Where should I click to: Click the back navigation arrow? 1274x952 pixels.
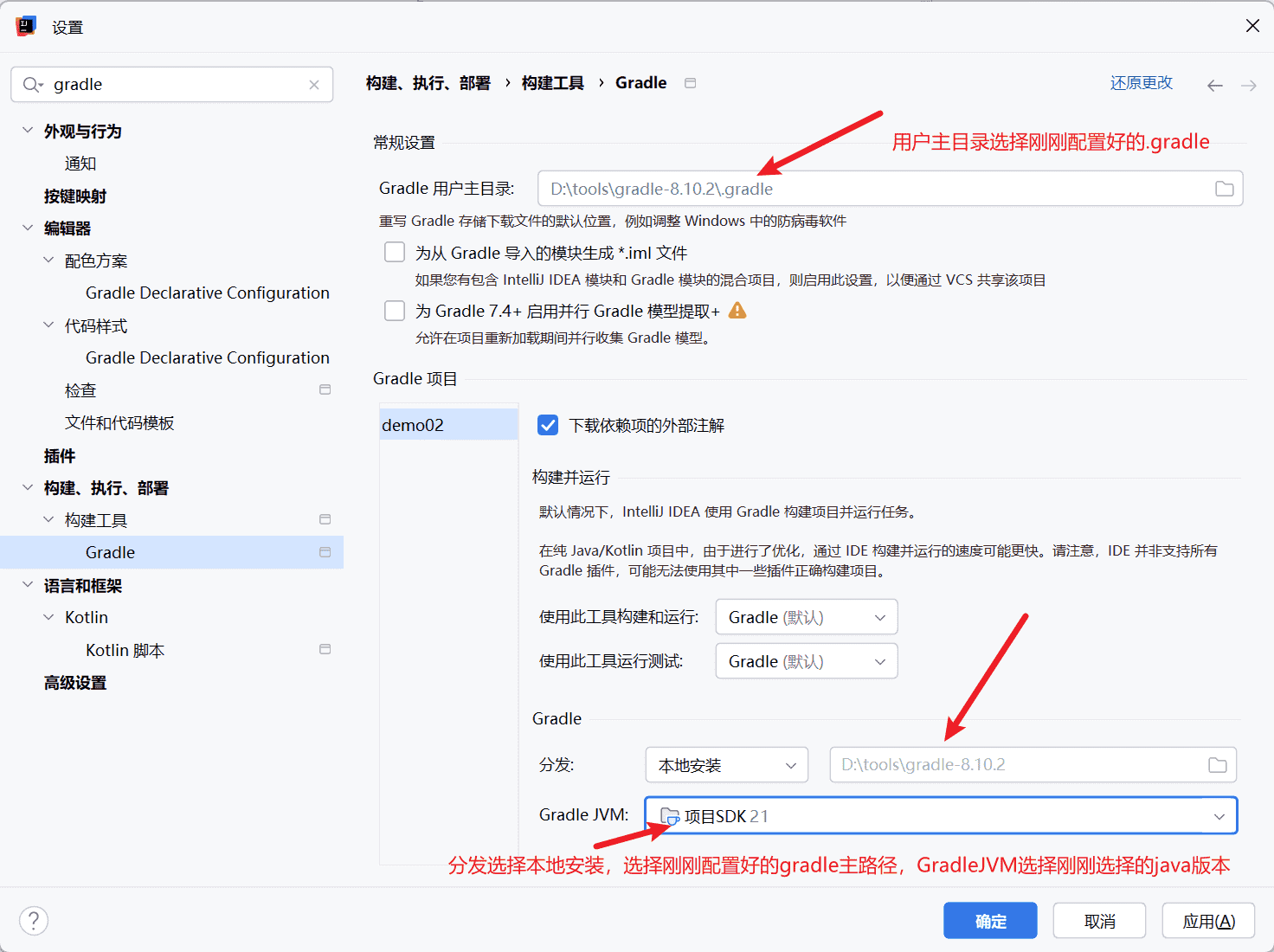click(1214, 85)
